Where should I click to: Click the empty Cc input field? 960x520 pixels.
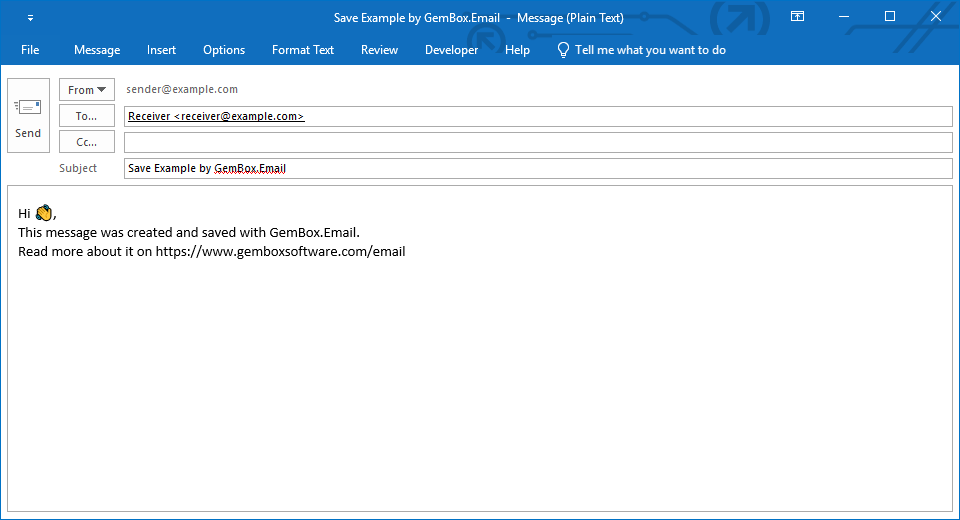[538, 142]
